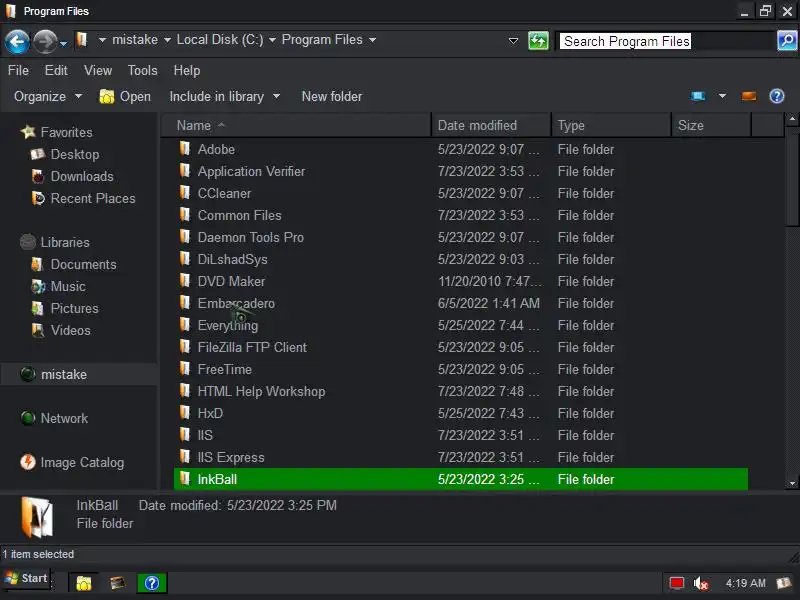Sort by Date modified column header
Viewport: 800px width, 600px height.
[x=491, y=125]
